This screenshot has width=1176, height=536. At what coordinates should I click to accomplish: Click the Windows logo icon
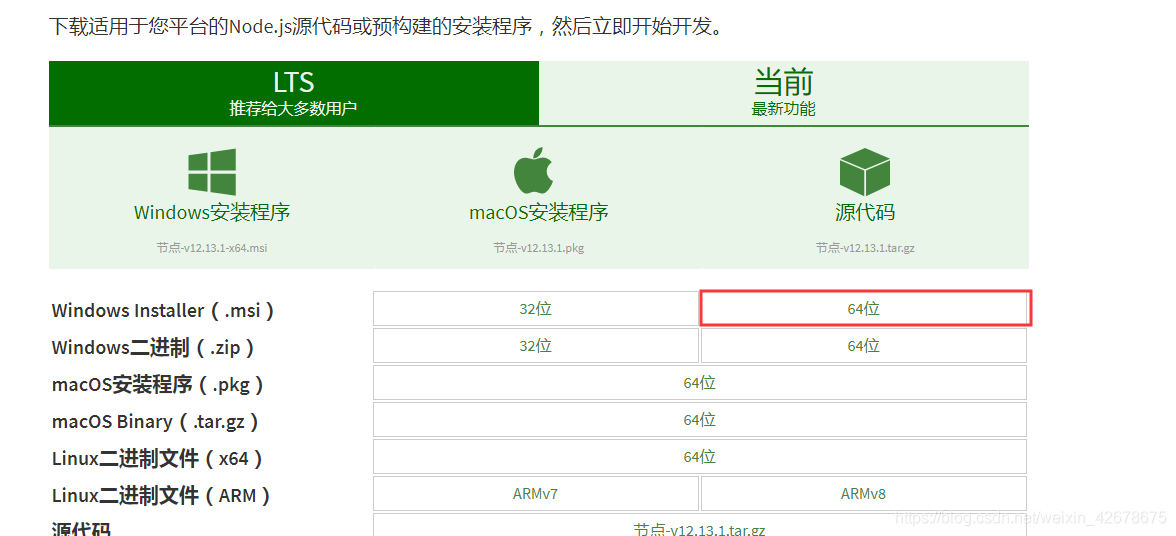[212, 172]
